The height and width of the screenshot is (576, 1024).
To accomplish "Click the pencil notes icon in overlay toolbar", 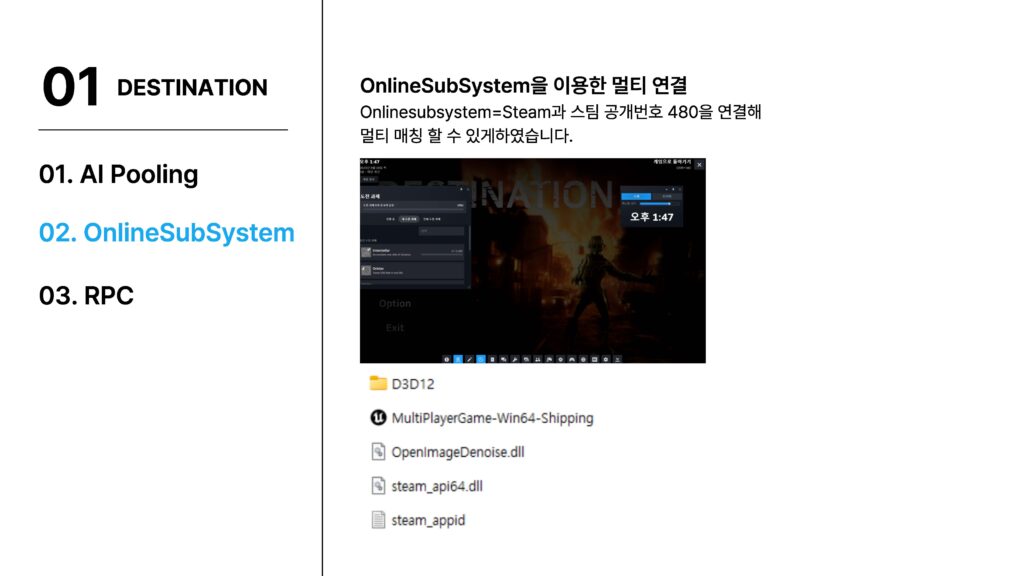I will point(469,358).
